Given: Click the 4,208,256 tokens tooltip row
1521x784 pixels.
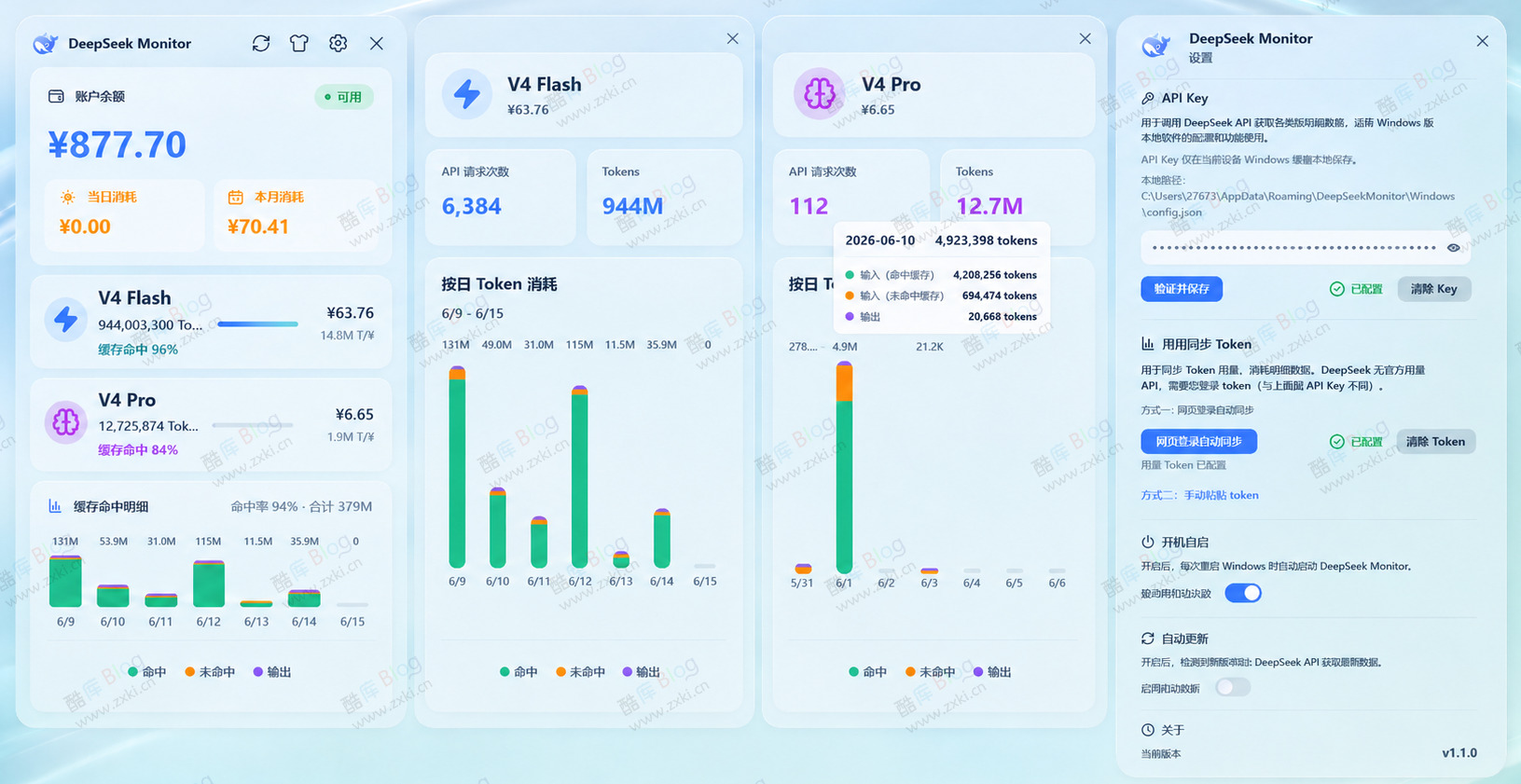Looking at the screenshot, I should (x=941, y=275).
